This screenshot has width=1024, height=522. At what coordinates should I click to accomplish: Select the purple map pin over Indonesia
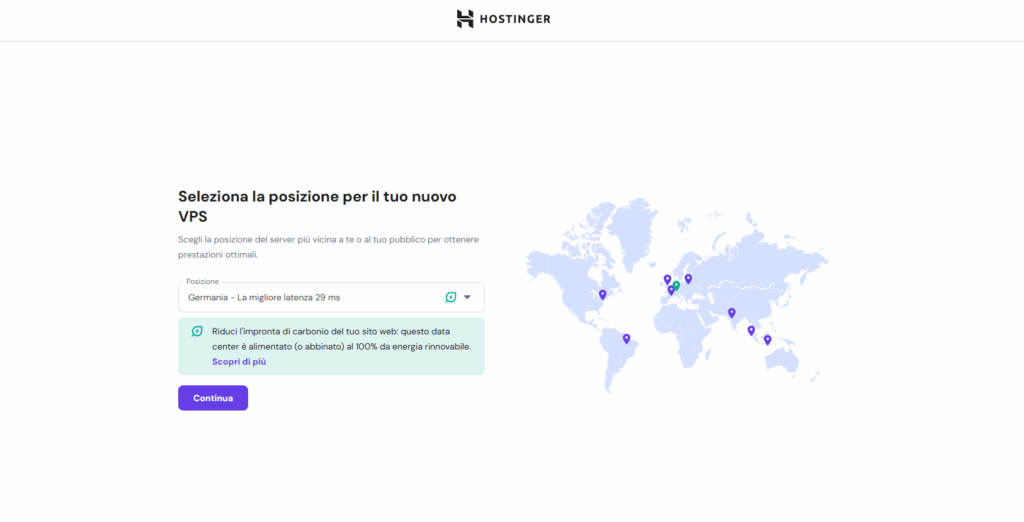767,340
